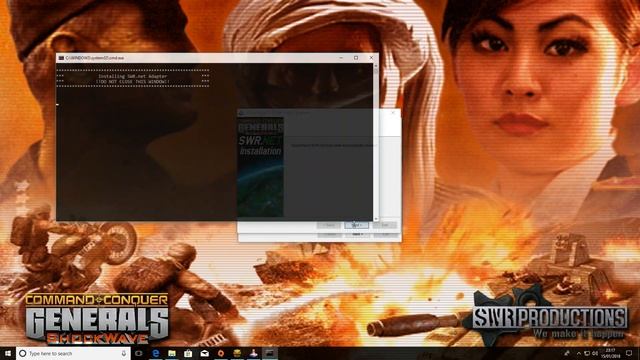Click the '(DO NOT CLOSE THIS WINDOW!)' text
This screenshot has width=640, height=360.
tap(133, 82)
